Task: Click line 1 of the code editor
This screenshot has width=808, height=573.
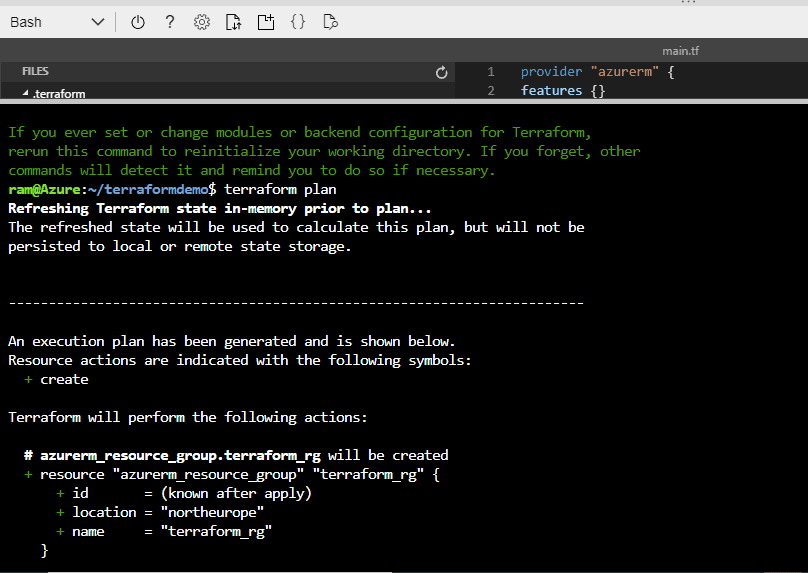Action: click(x=598, y=72)
